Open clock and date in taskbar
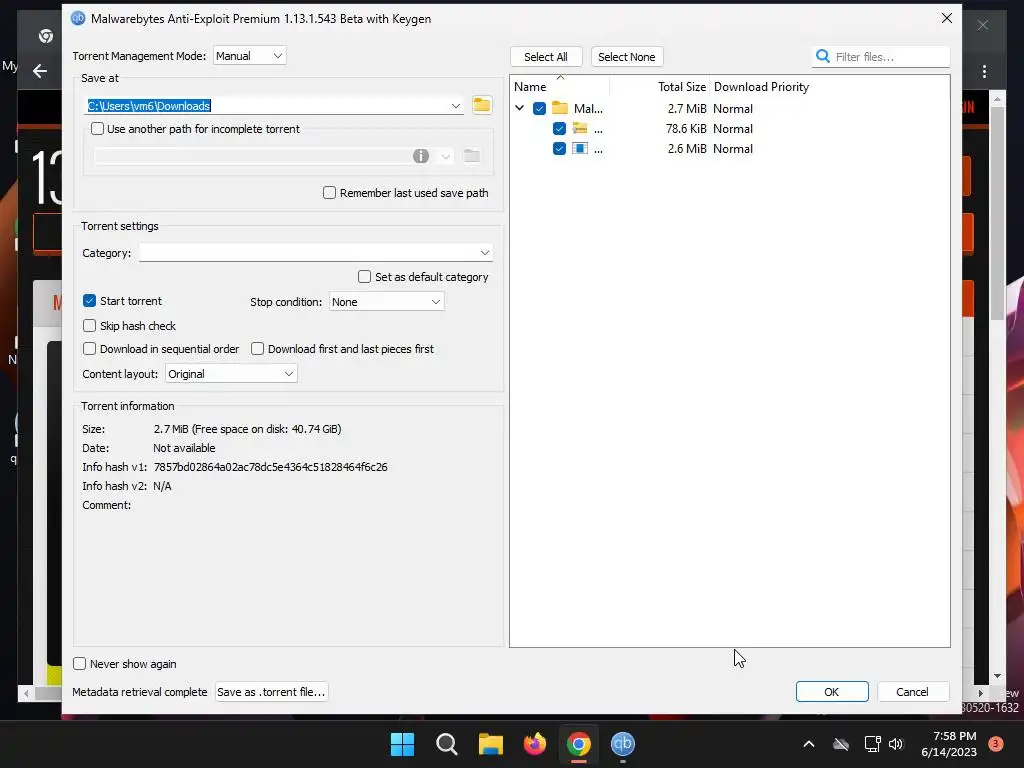 949,744
